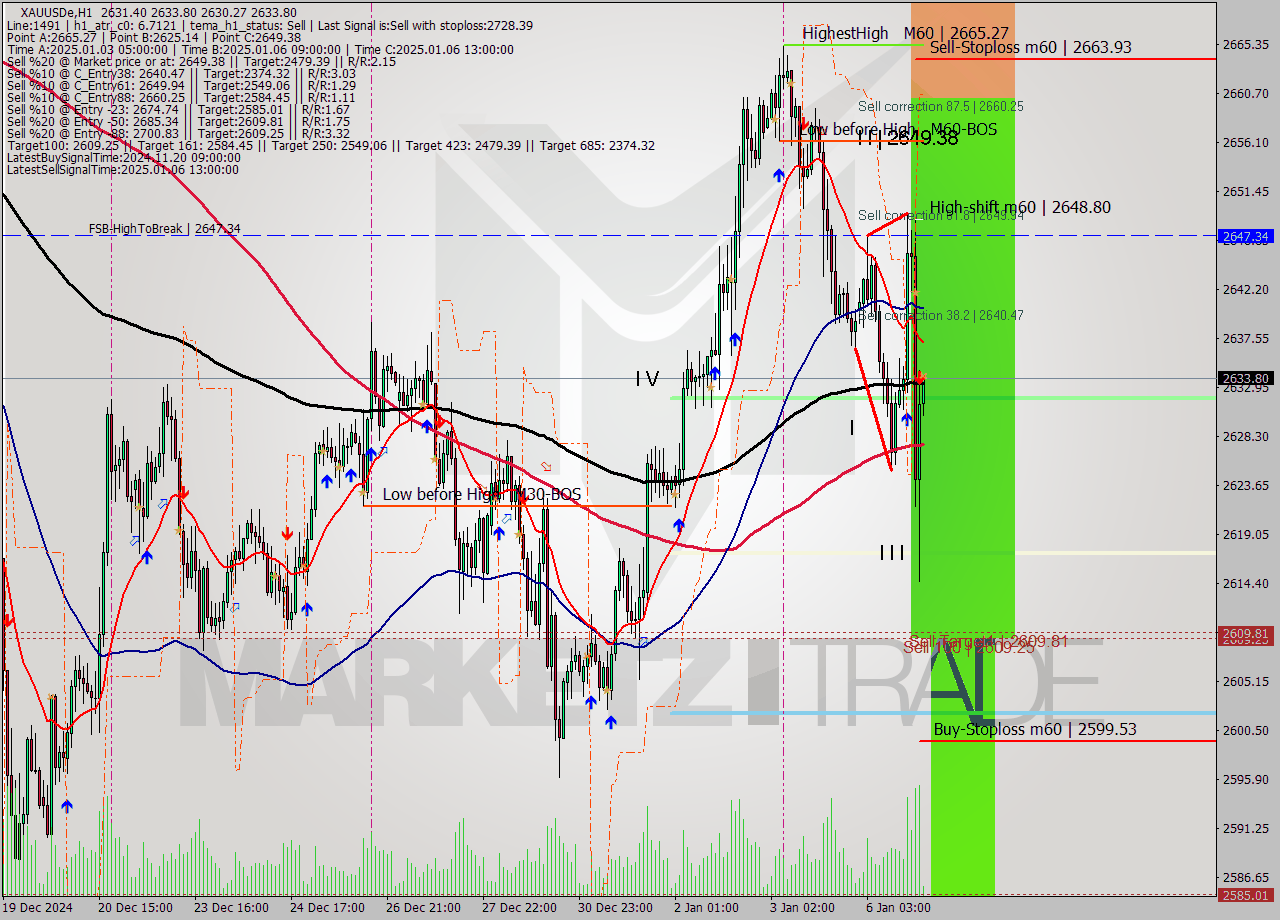Click the 19 Dec 2024 date label
This screenshot has width=1280, height=920.
pyautogui.click(x=39, y=908)
